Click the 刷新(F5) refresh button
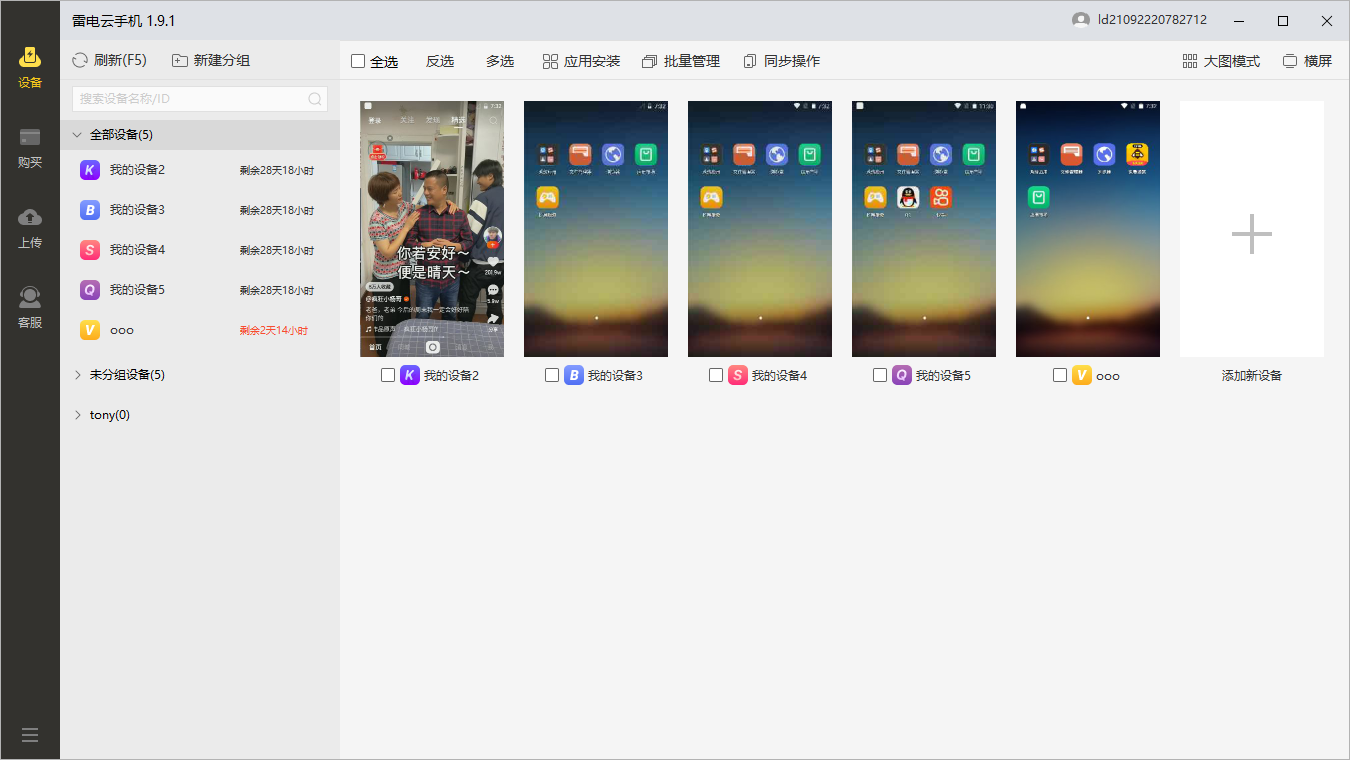Viewport: 1350px width, 760px height. (109, 60)
